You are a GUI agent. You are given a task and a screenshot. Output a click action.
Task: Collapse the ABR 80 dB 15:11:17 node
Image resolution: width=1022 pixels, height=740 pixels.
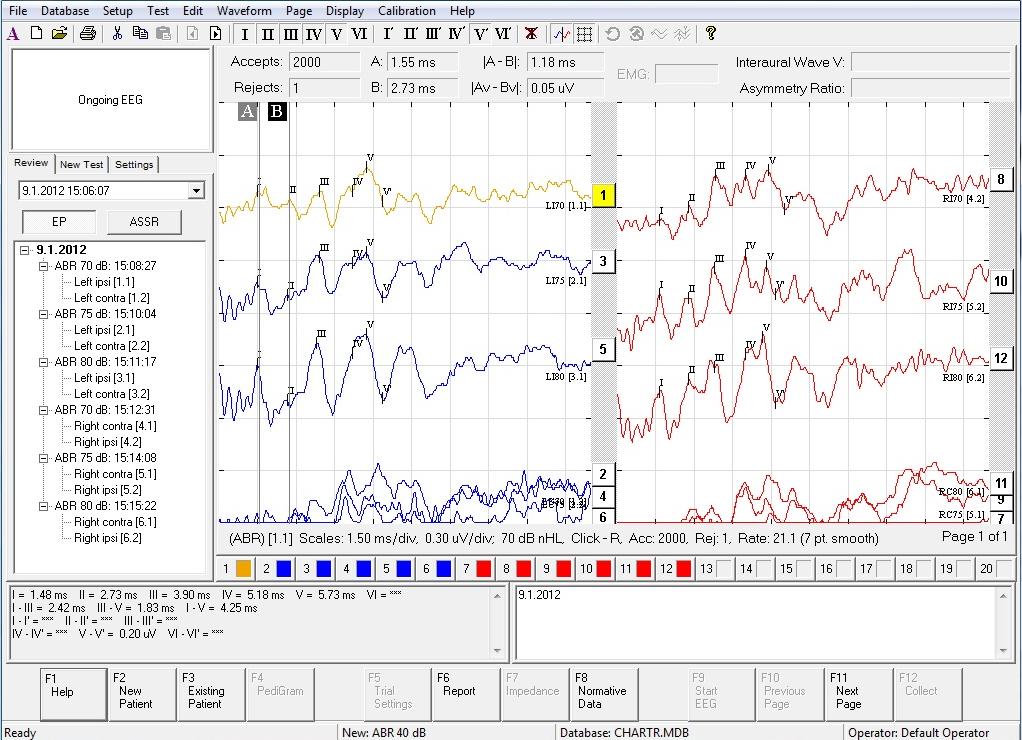coord(44,362)
